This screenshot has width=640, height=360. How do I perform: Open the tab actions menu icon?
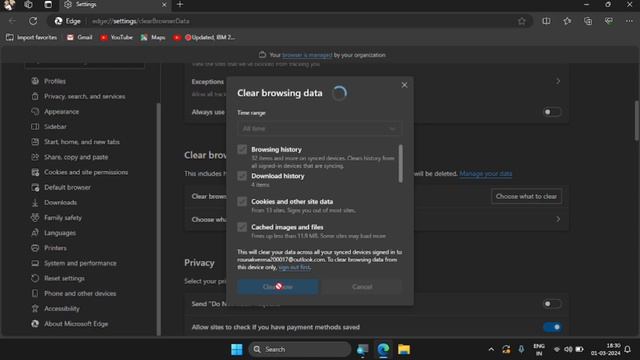(x=48, y=4)
